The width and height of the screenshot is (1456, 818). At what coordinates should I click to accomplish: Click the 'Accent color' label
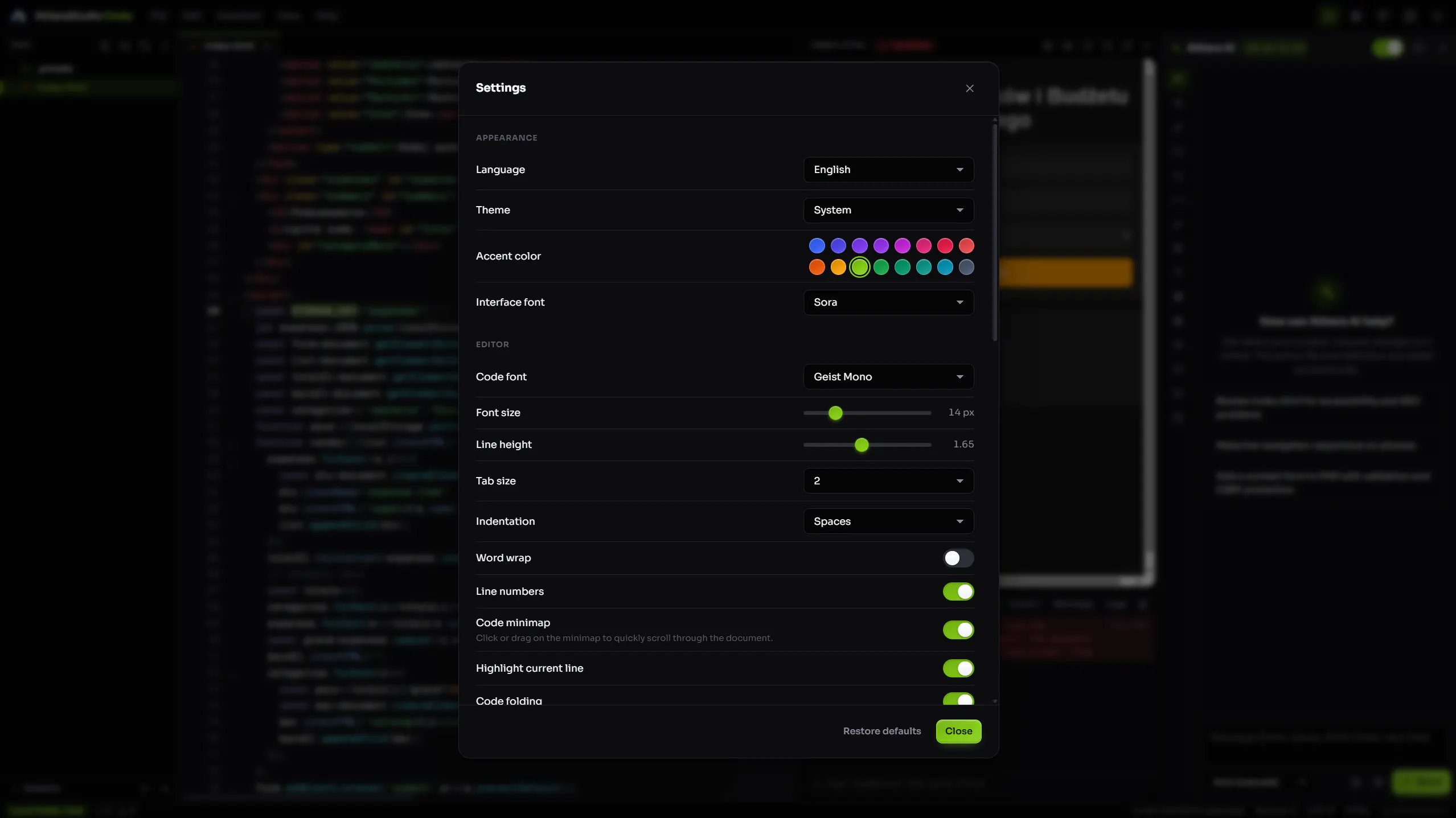508,257
